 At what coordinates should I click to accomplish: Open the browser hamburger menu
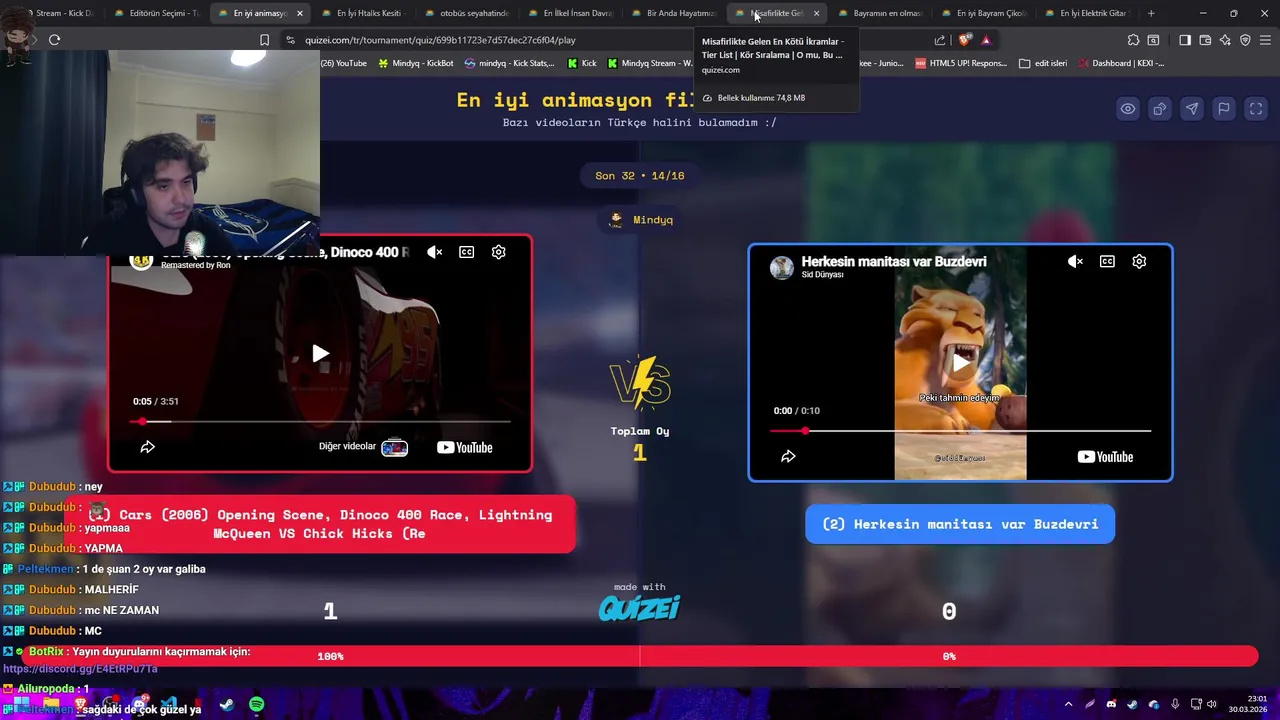pos(1265,40)
